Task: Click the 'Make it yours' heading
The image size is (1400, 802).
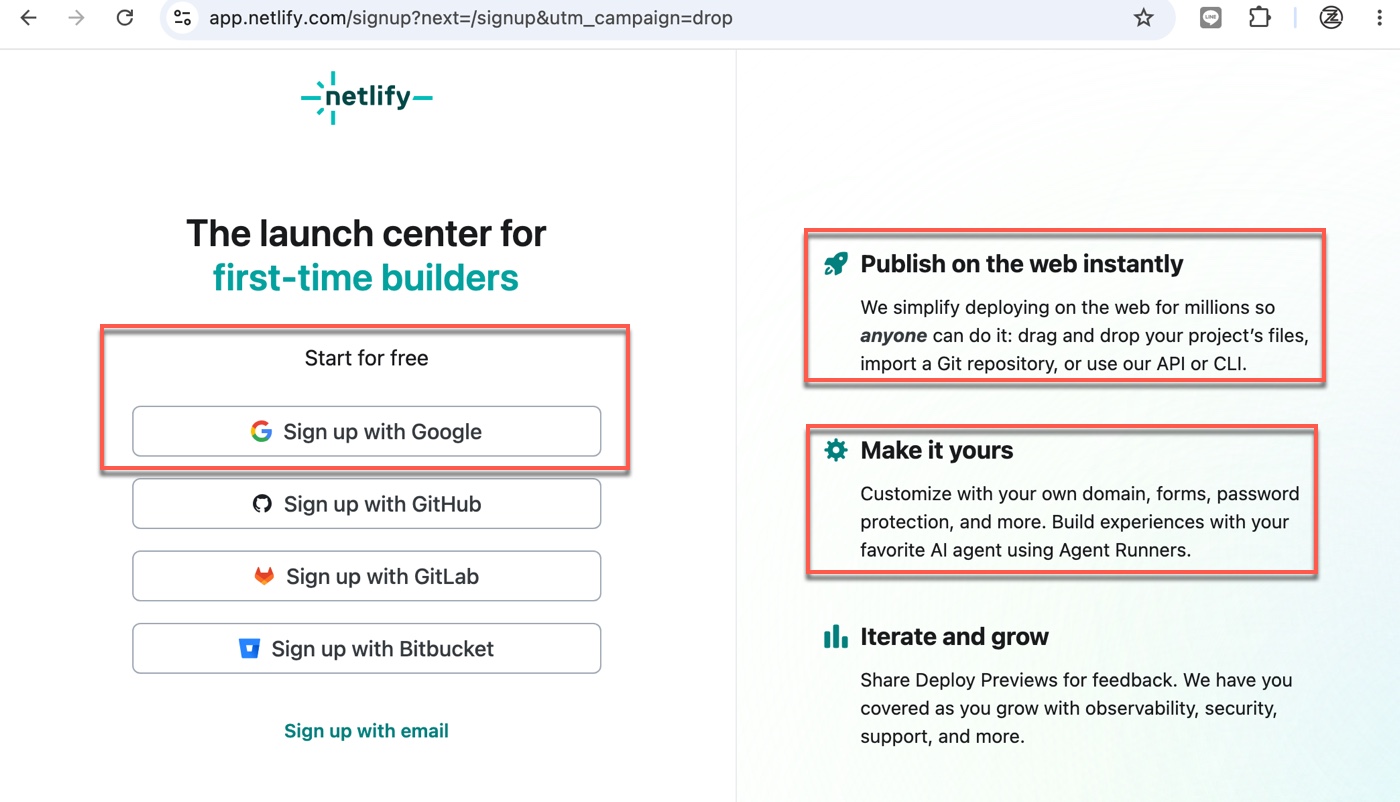Action: pos(937,451)
